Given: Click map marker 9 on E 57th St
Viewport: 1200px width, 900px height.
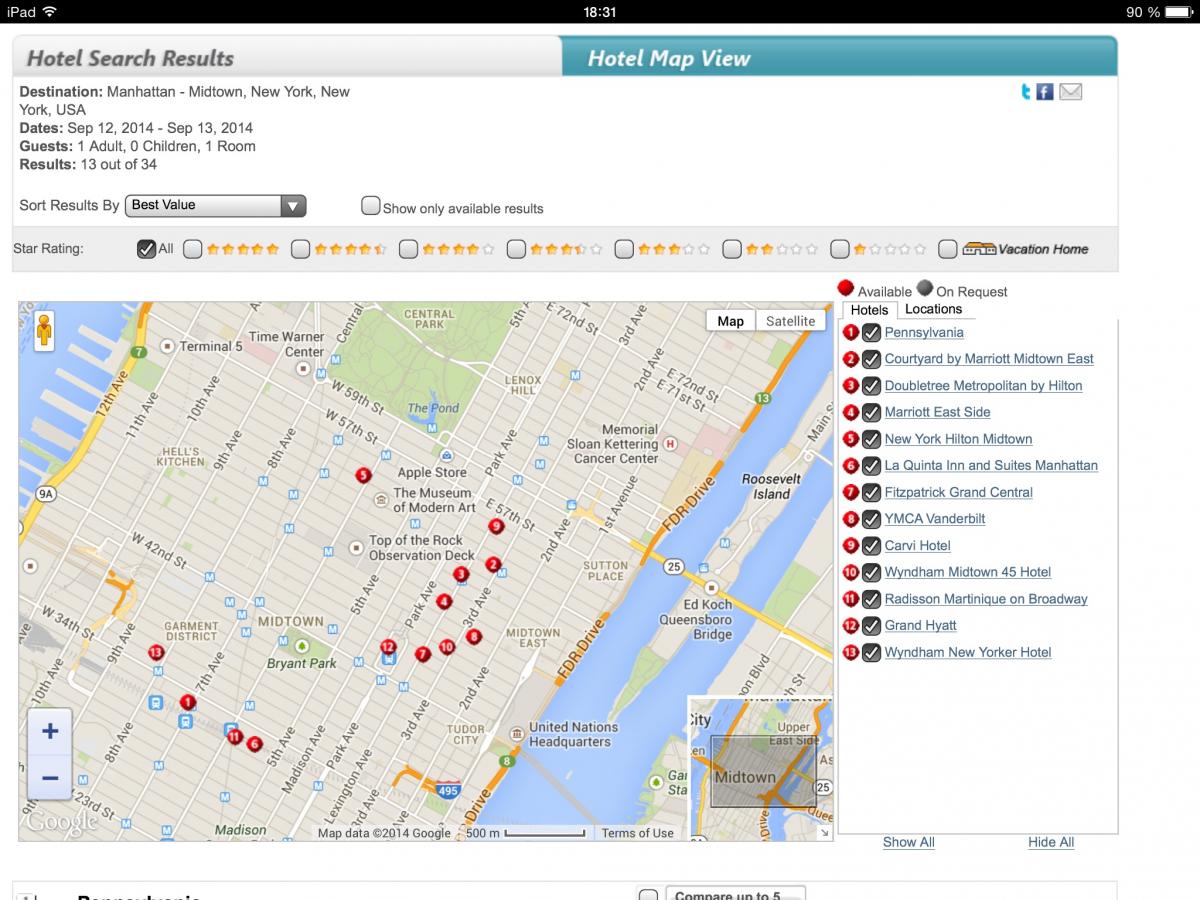Looking at the screenshot, I should 495,526.
